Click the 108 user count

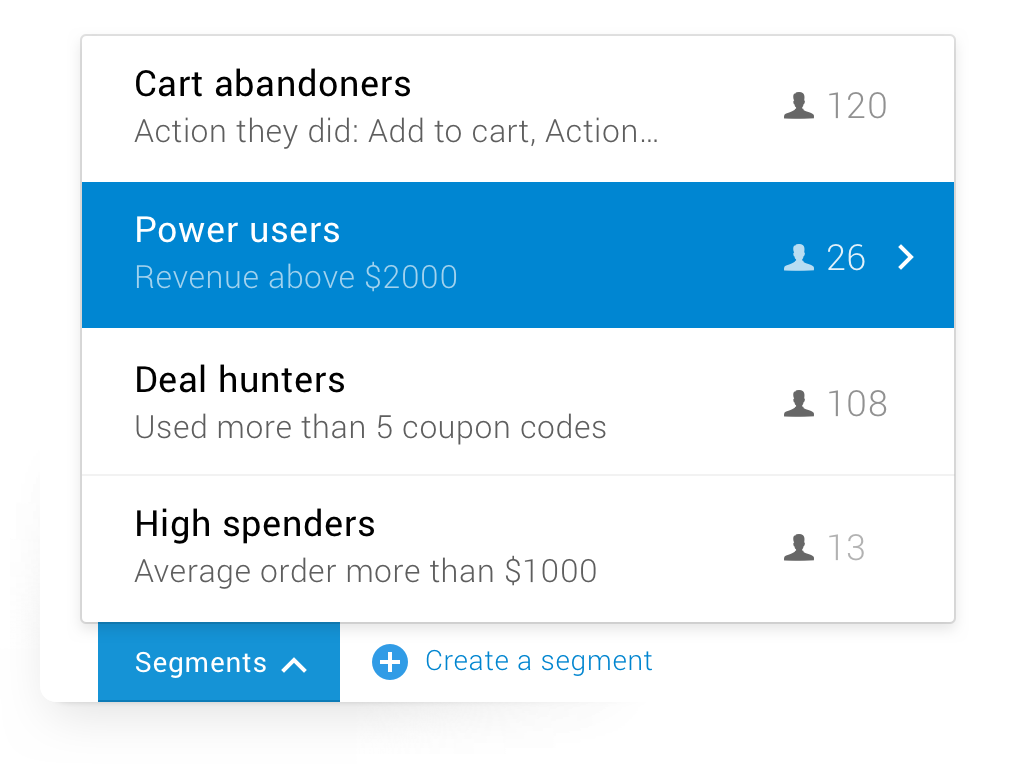(x=857, y=403)
